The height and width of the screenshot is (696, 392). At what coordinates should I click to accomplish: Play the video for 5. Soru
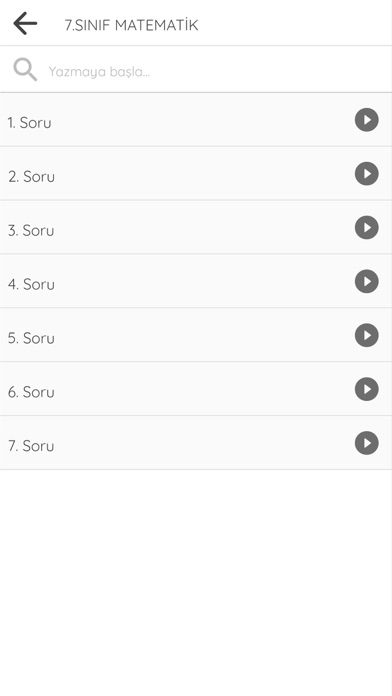(x=366, y=335)
